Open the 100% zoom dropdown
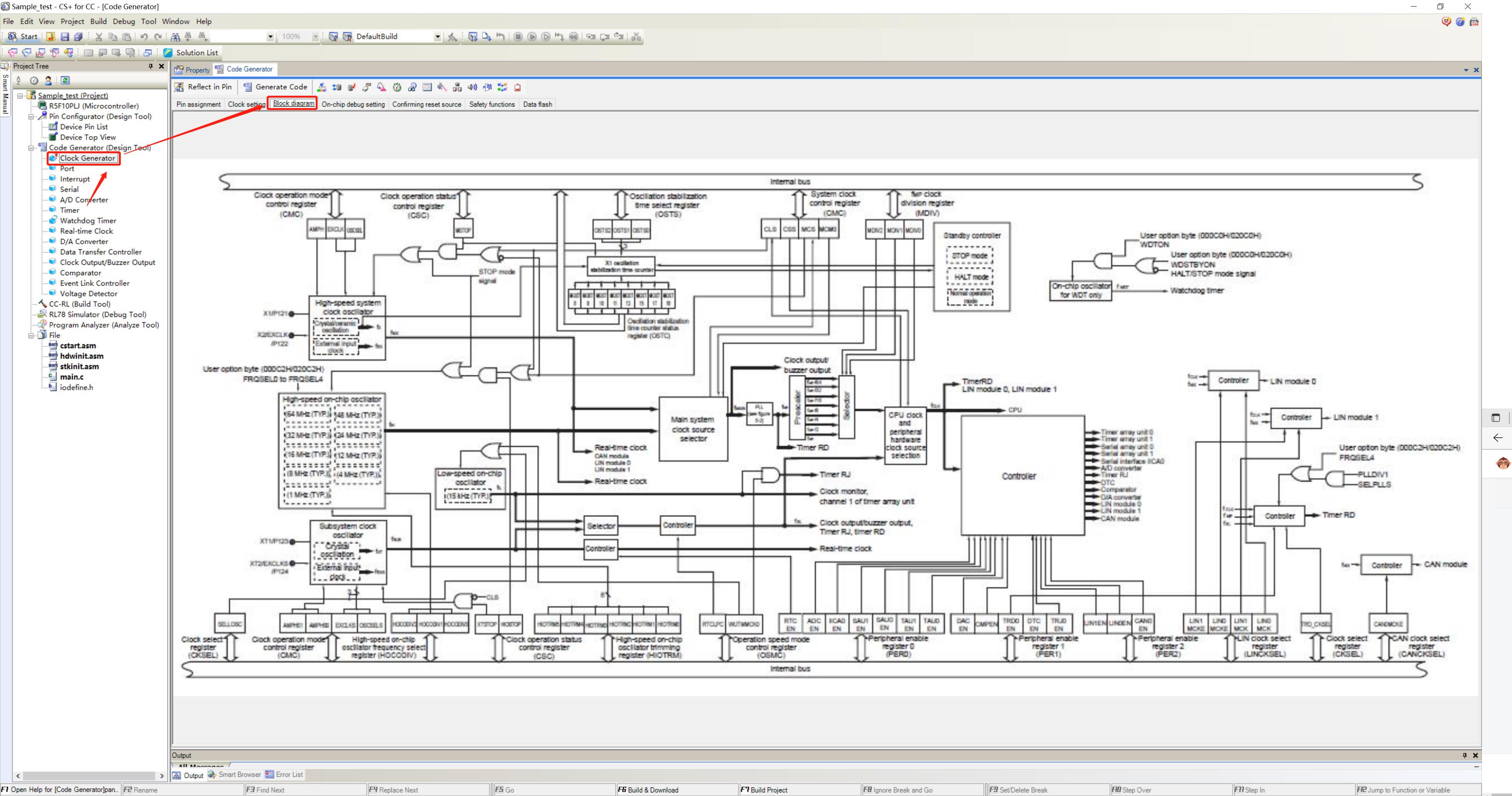This screenshot has height=796, width=1512. tap(315, 36)
